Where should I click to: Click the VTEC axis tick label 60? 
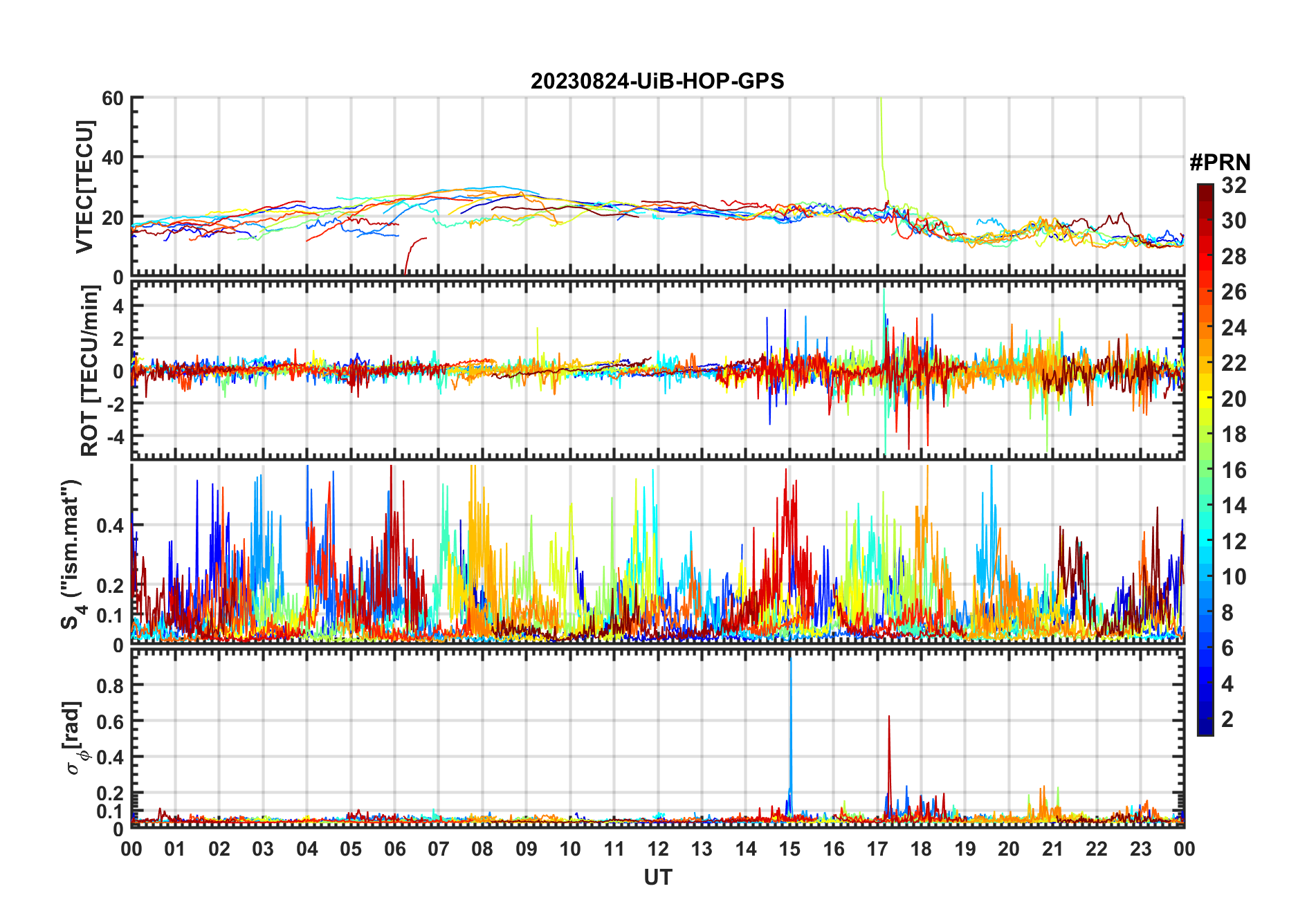click(112, 98)
